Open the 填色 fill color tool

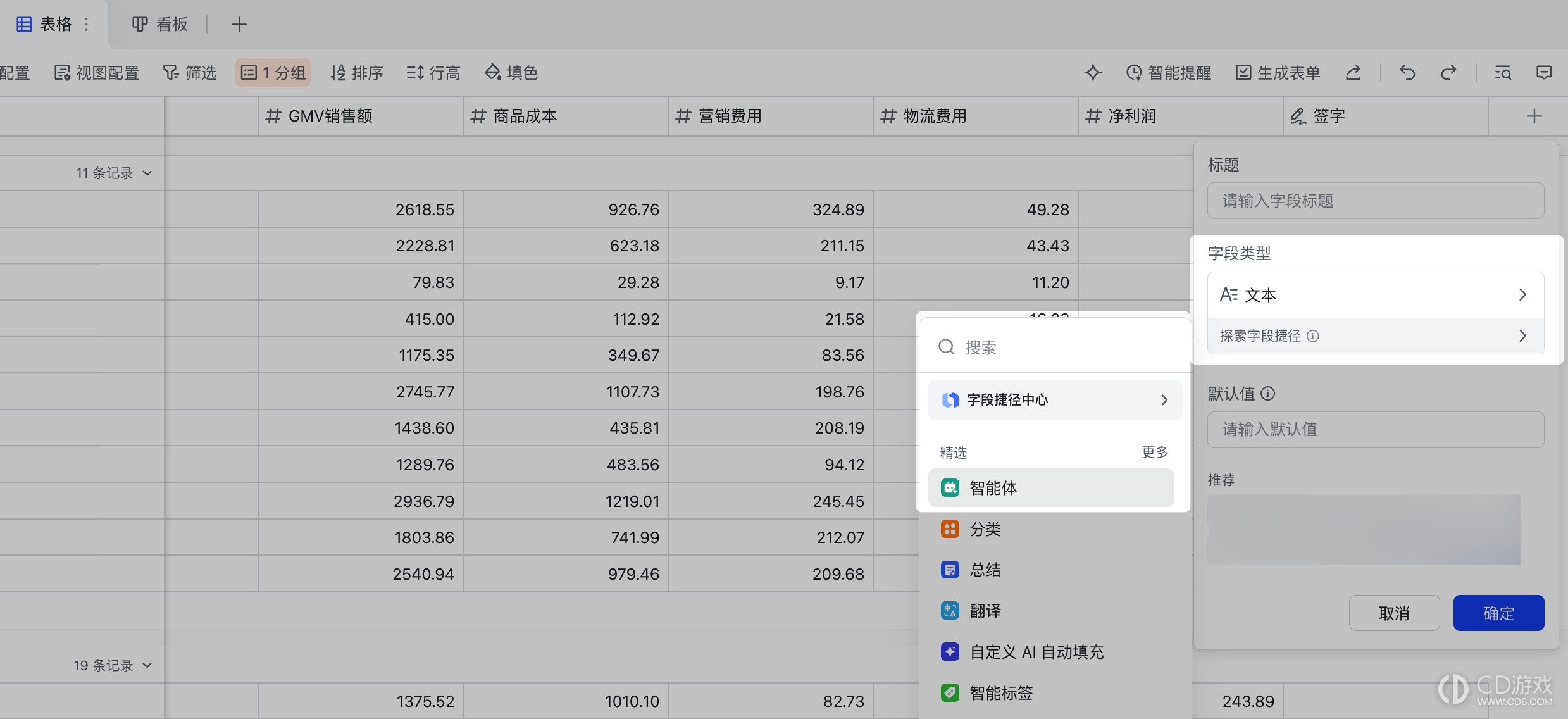(511, 73)
